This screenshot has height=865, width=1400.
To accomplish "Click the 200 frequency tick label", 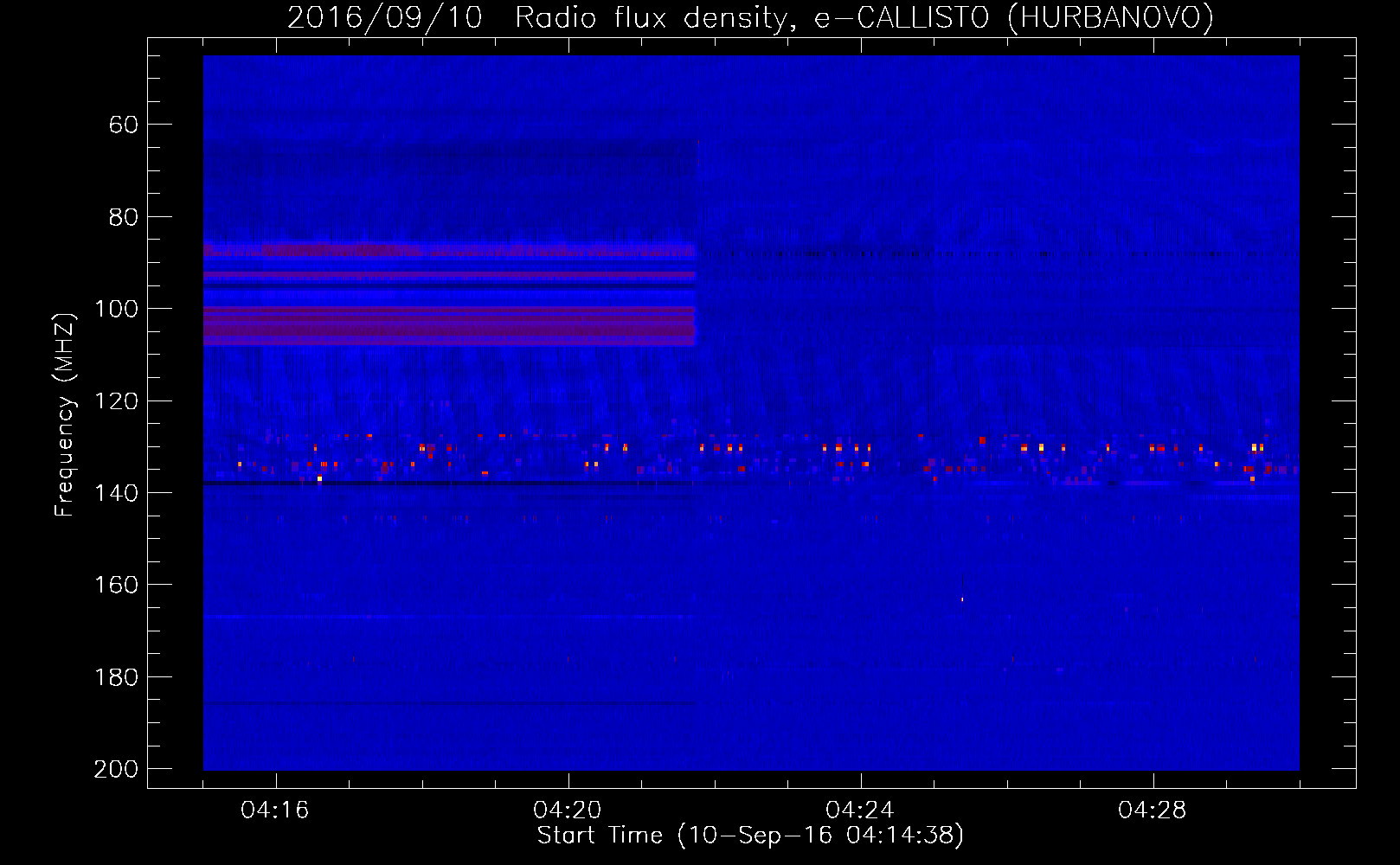I will [x=117, y=769].
